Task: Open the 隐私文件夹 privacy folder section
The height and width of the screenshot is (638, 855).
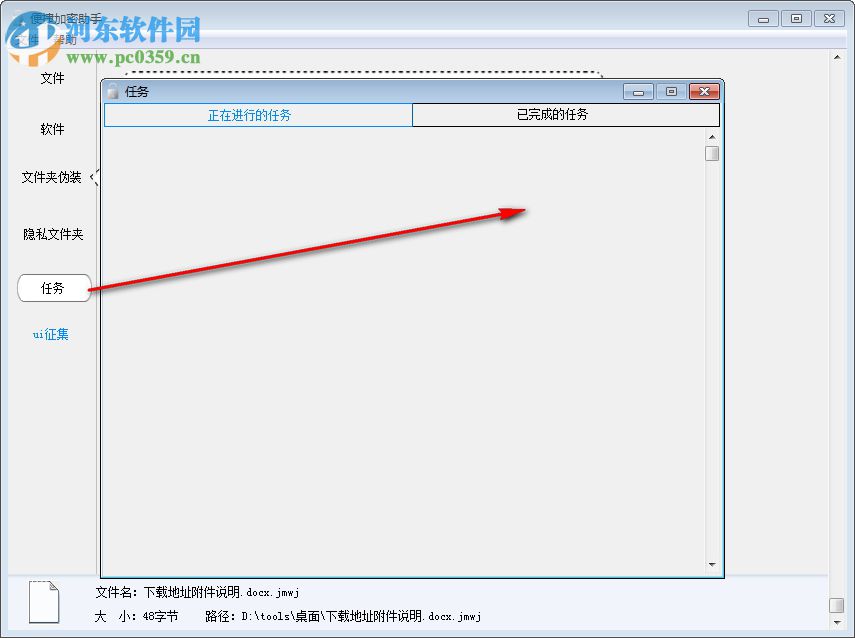Action: (x=51, y=234)
